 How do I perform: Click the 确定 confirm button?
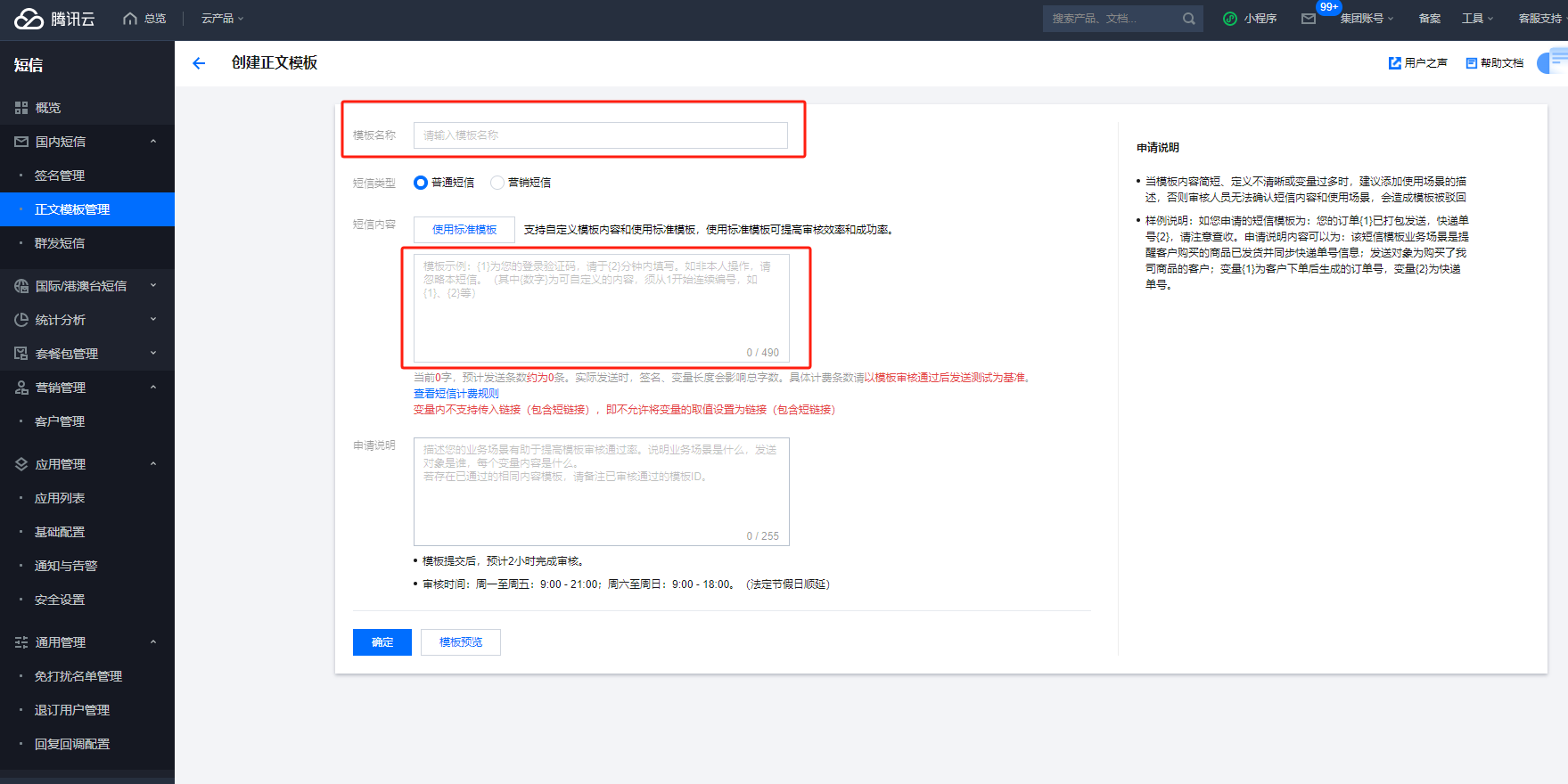click(x=382, y=642)
